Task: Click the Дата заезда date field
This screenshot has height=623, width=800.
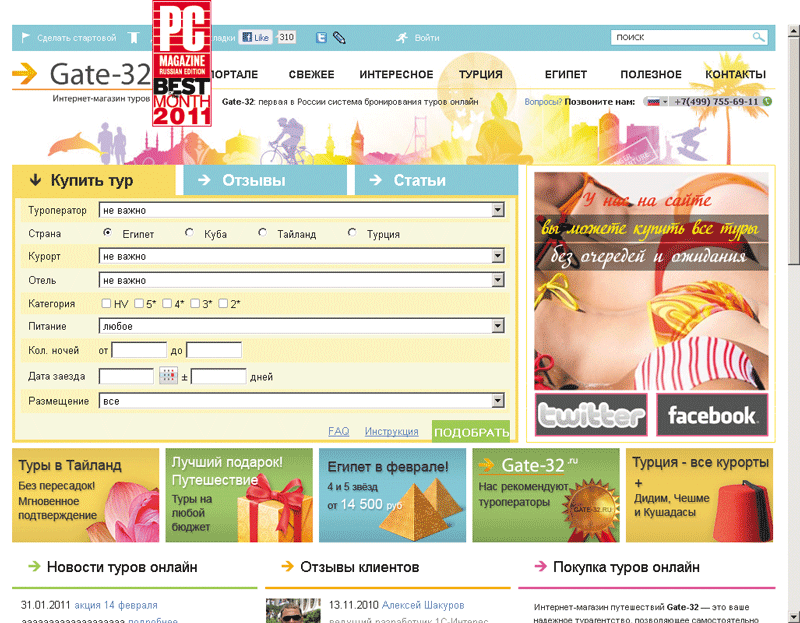Action: click(x=126, y=376)
